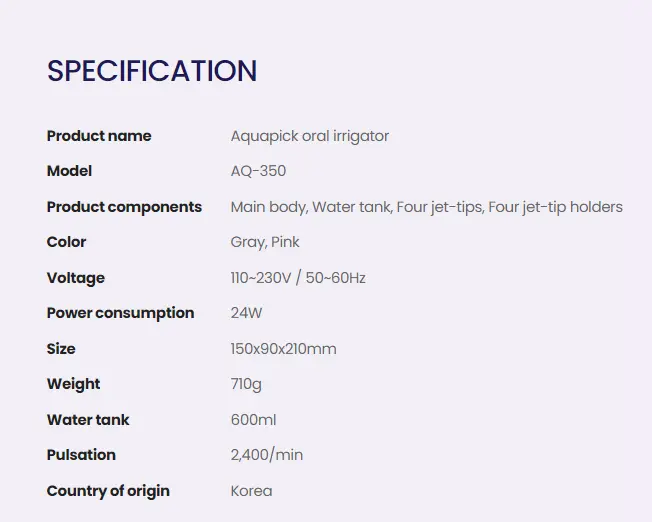Click the 24W power value

(x=247, y=313)
